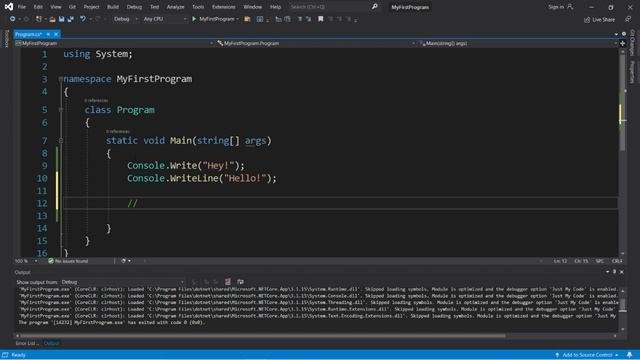The height and width of the screenshot is (360, 640).
Task: Click the code cleanup broom icon
Action: [x=123, y=261]
